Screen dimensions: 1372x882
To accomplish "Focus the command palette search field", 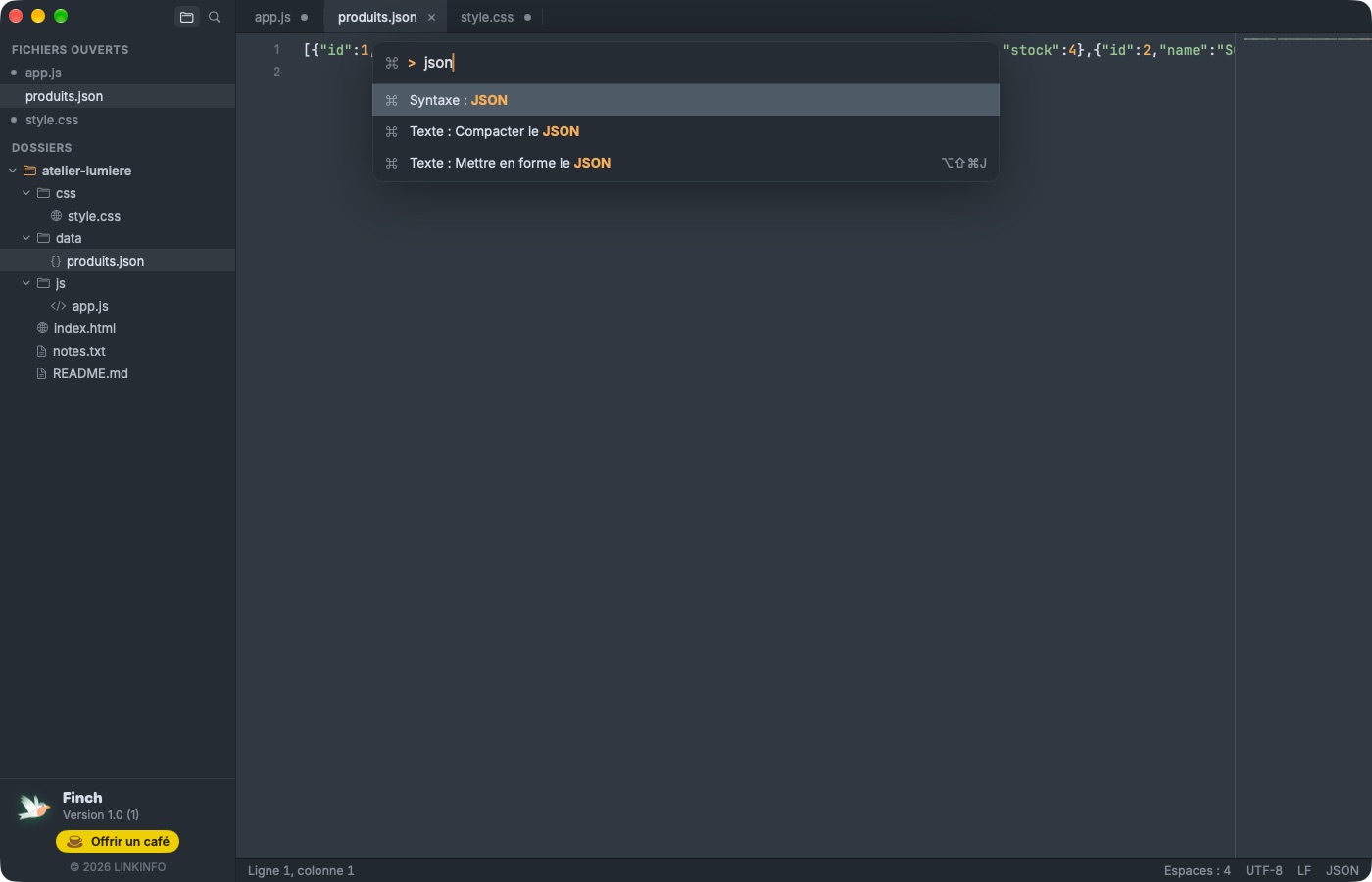I will tap(706, 63).
